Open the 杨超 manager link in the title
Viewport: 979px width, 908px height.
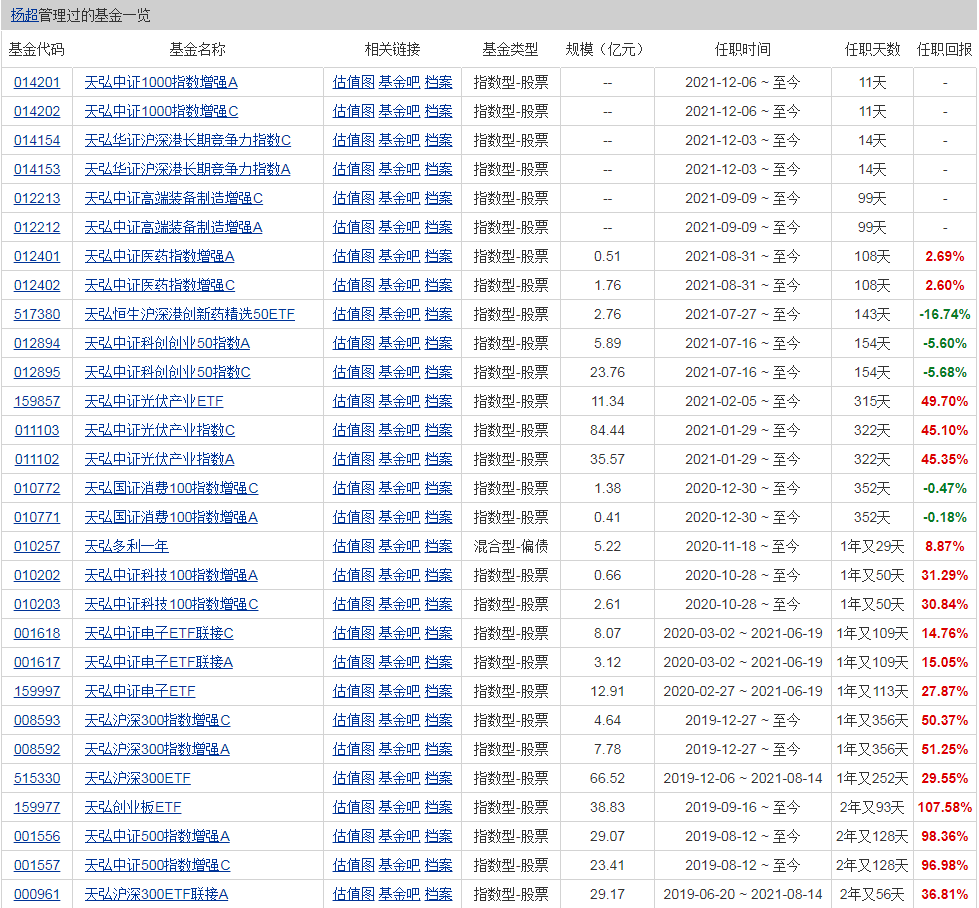(24, 15)
